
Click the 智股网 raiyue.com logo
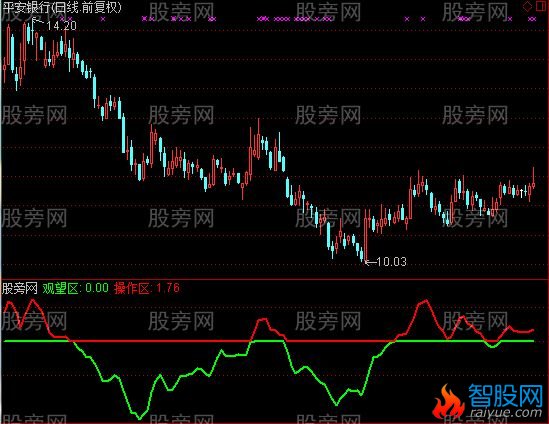pyautogui.click(x=488, y=402)
